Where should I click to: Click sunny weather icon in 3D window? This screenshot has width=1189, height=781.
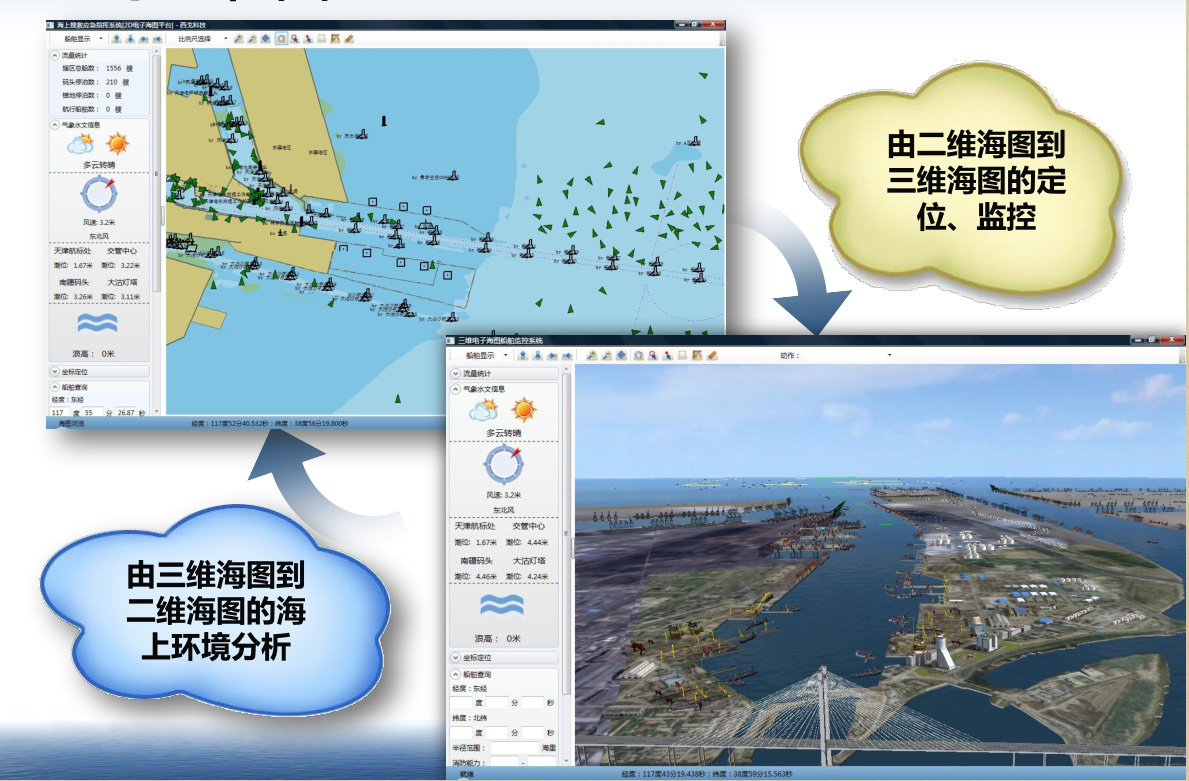point(523,410)
